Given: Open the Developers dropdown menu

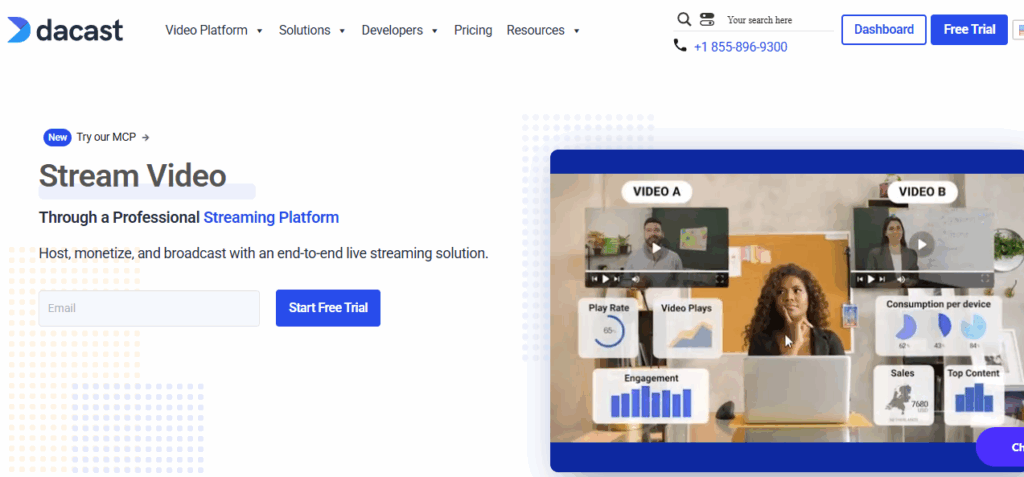Looking at the screenshot, I should (x=399, y=30).
